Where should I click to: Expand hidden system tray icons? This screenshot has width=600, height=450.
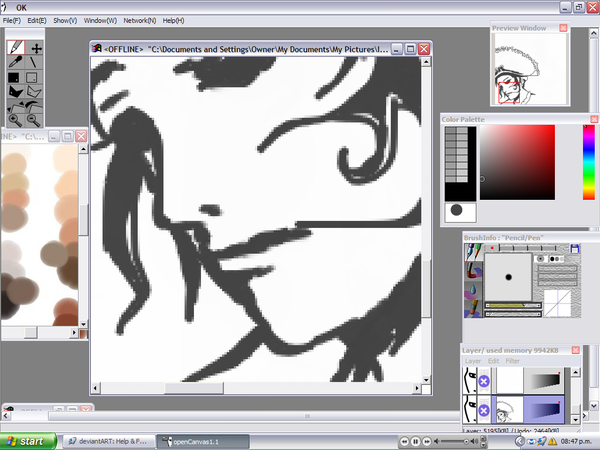coord(519,442)
